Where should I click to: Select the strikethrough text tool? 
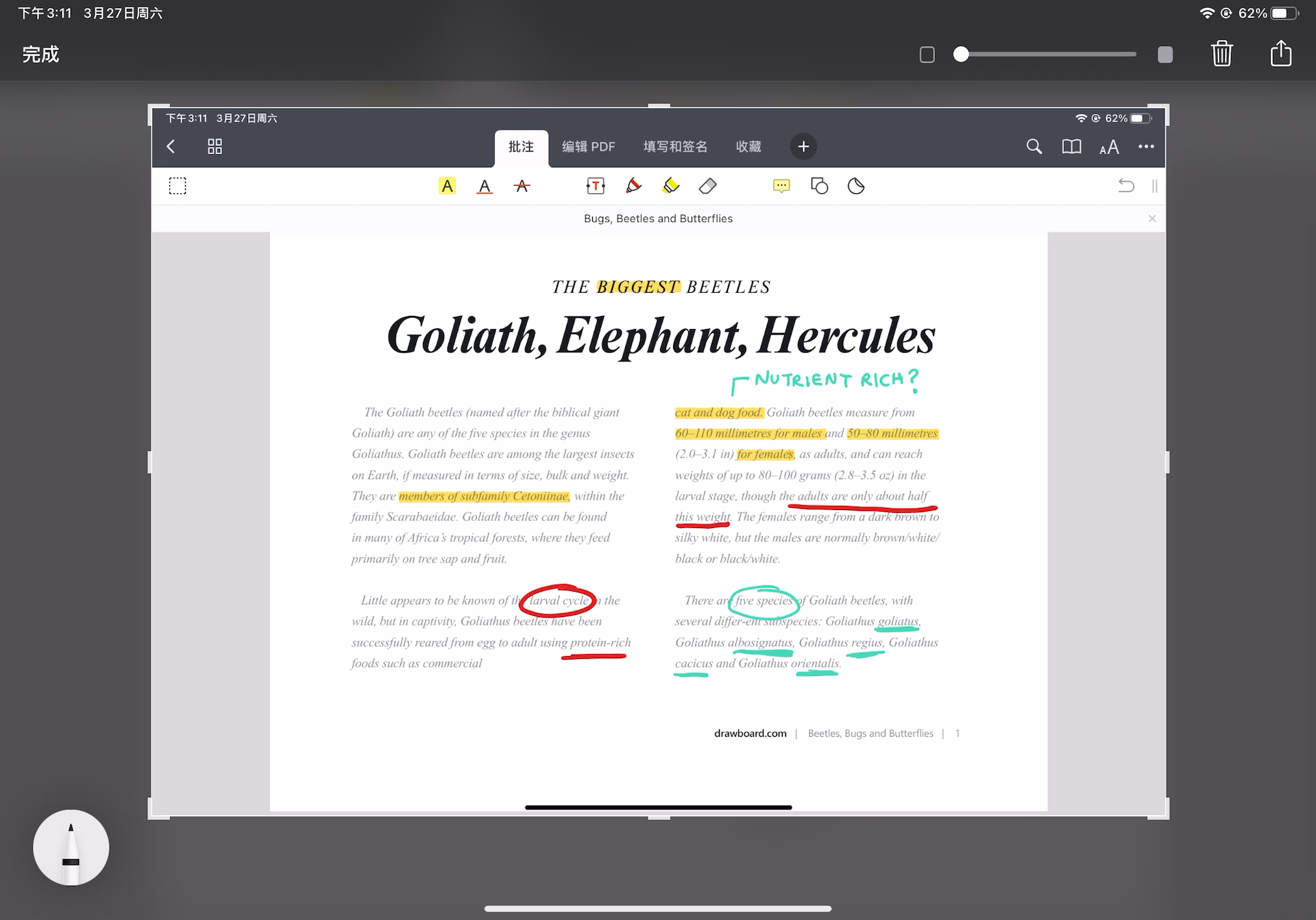coord(522,186)
